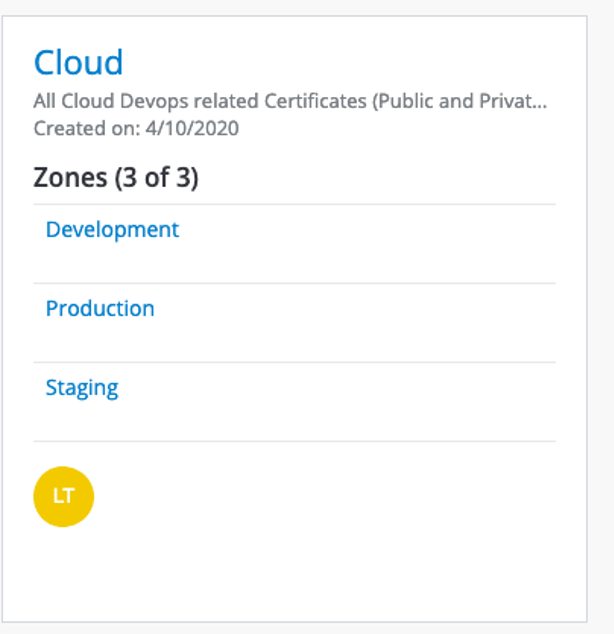Click the word Zones in the heading
The width and height of the screenshot is (614, 634).
[70, 178]
